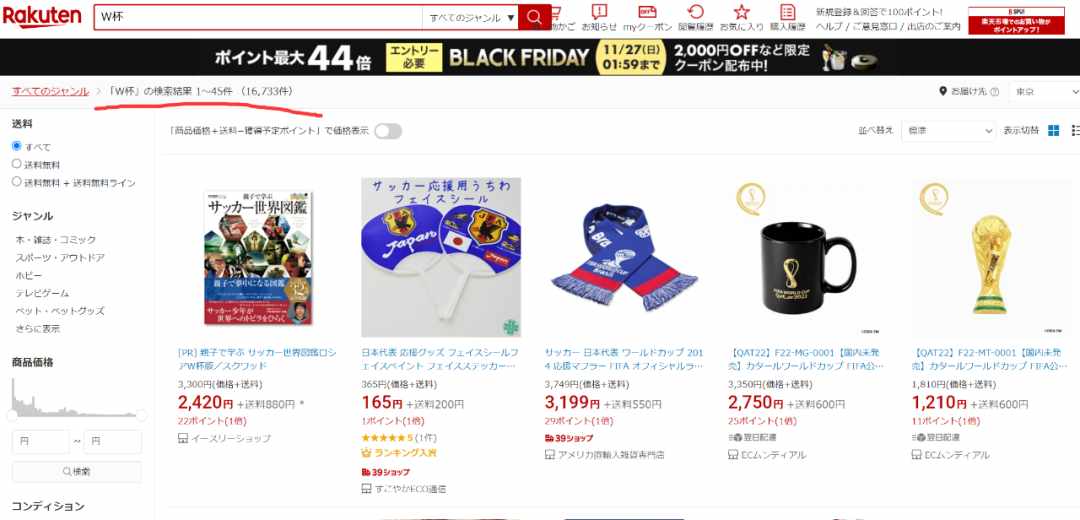Image resolution: width=1080 pixels, height=520 pixels.
Task: Select the 送料無料 radio button
Action: click(17, 164)
